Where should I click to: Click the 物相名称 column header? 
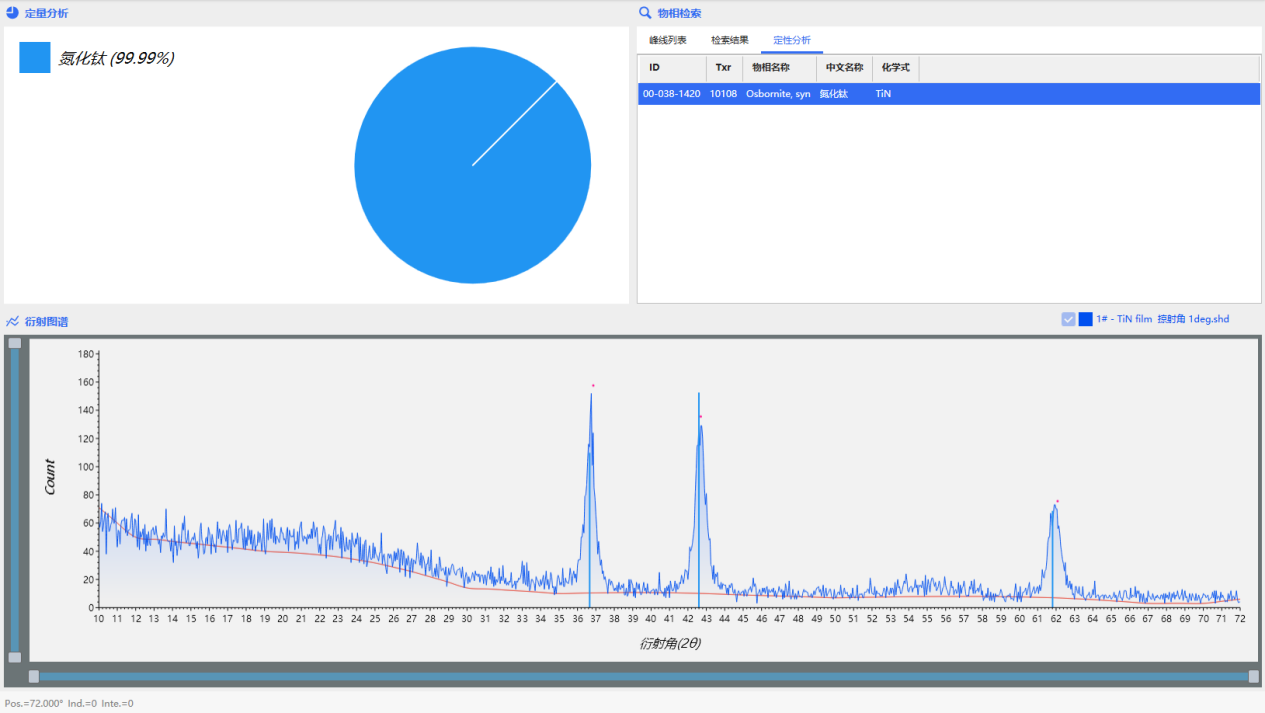771,68
